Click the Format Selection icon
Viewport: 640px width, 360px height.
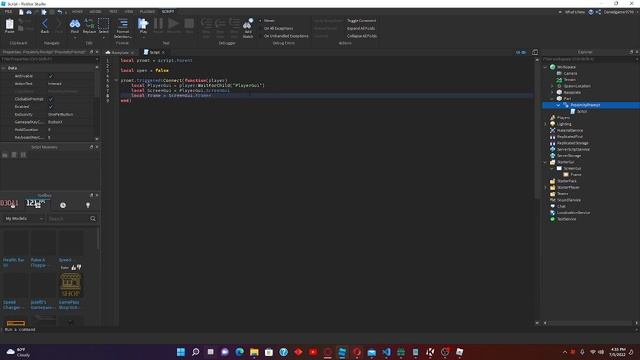123,23
